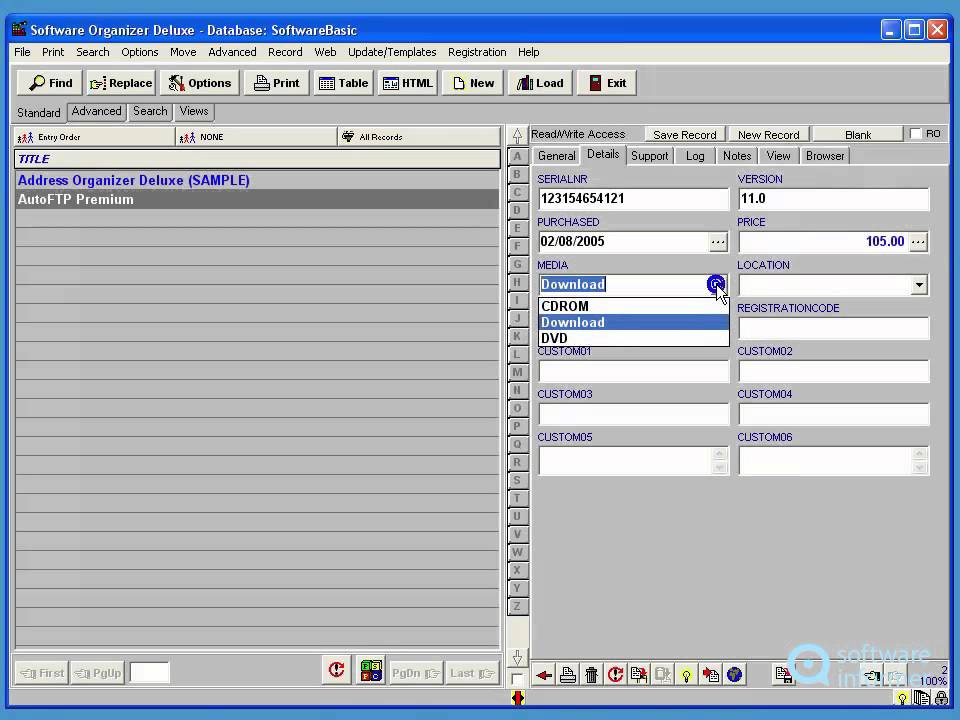
Task: Jump to letter A in alphabet index
Action: pos(517,157)
